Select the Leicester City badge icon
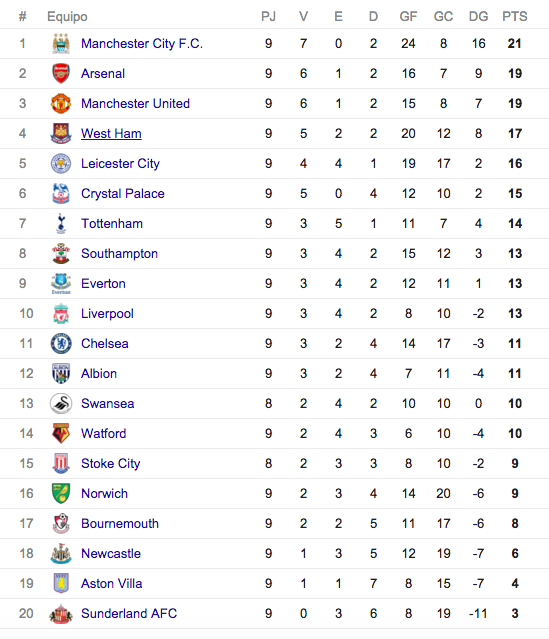549x639 pixels. click(x=61, y=163)
